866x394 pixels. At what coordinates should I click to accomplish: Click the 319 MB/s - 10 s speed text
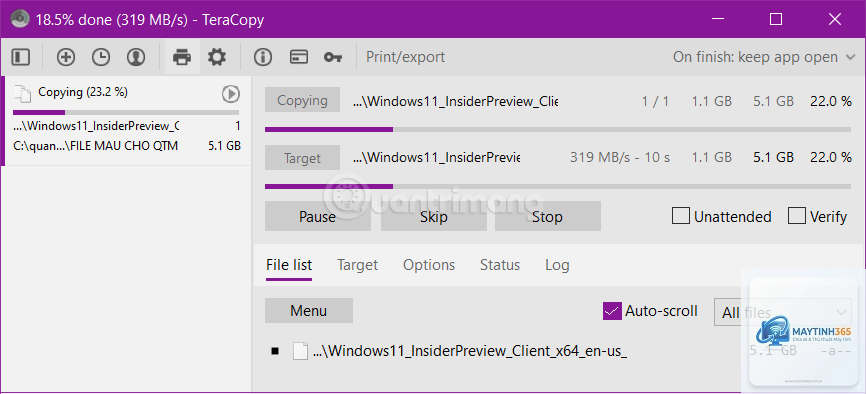[x=620, y=158]
